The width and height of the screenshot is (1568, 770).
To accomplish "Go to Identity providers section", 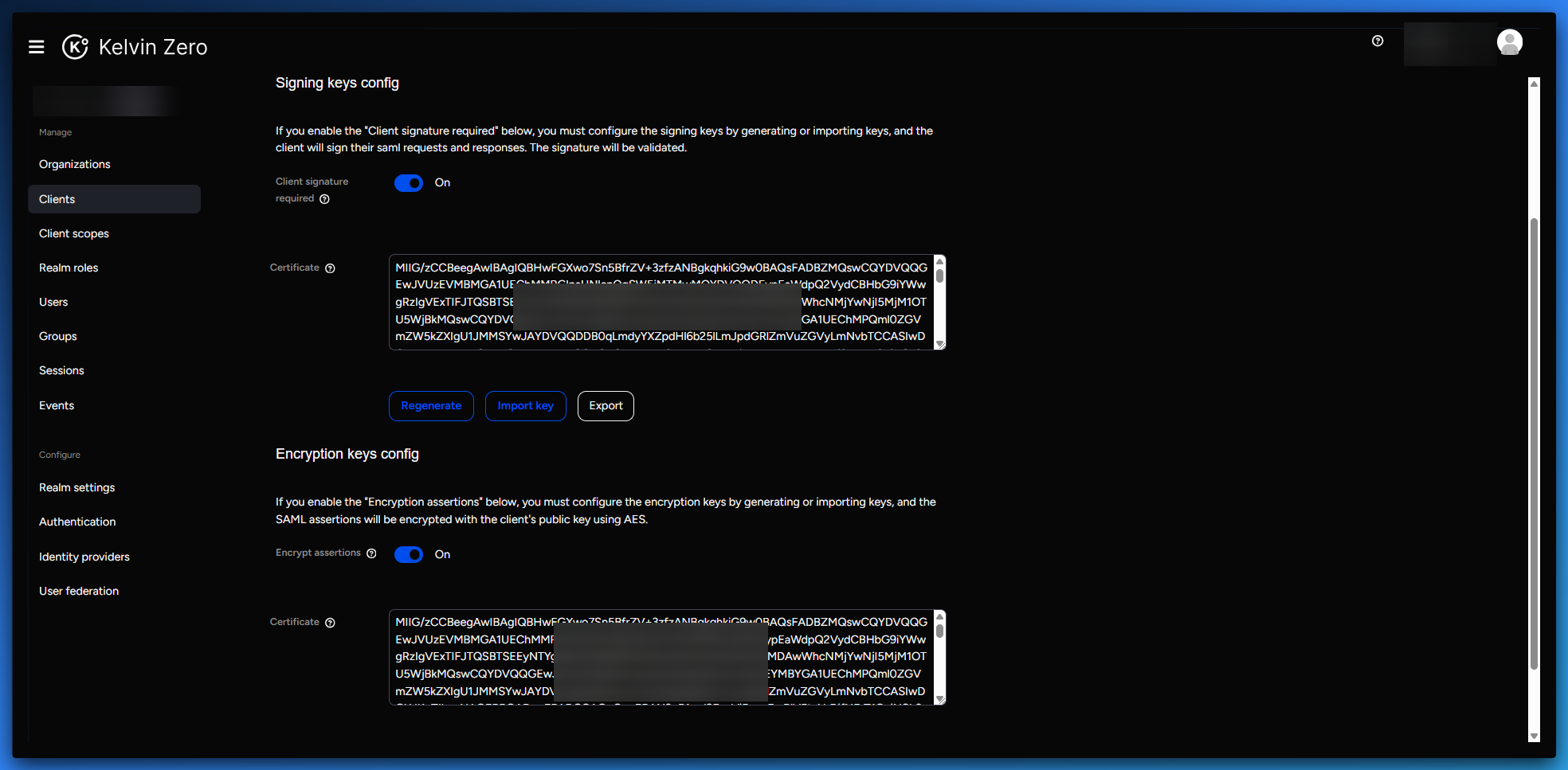I will [x=84, y=557].
